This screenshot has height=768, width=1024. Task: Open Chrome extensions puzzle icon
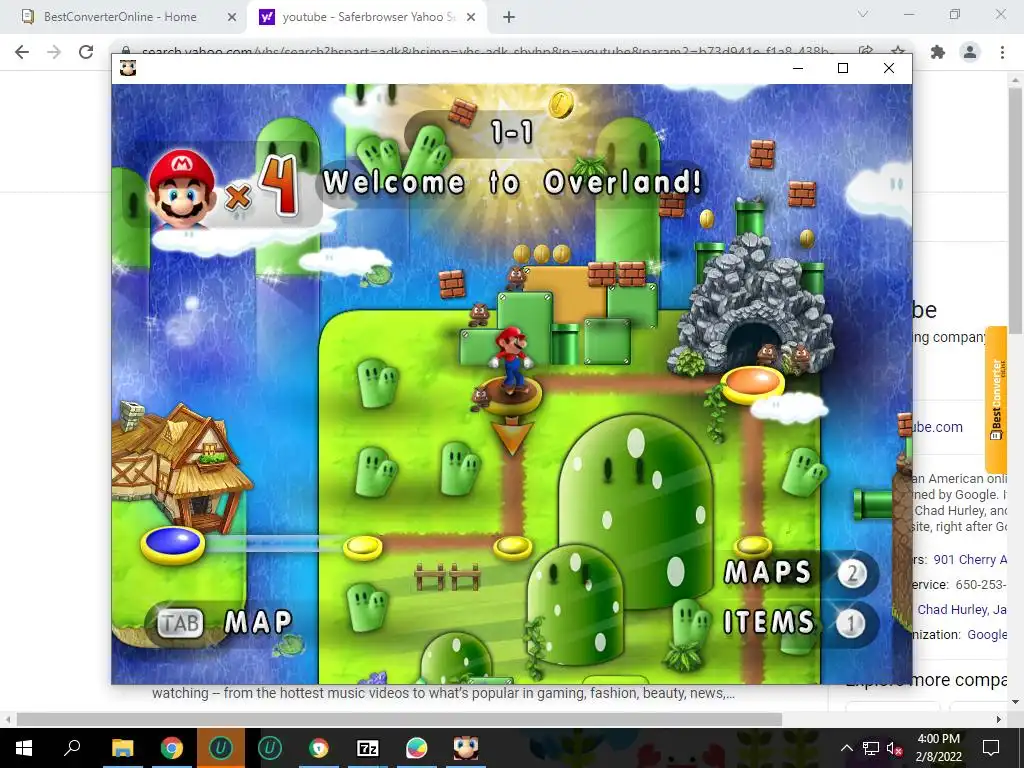click(x=938, y=52)
